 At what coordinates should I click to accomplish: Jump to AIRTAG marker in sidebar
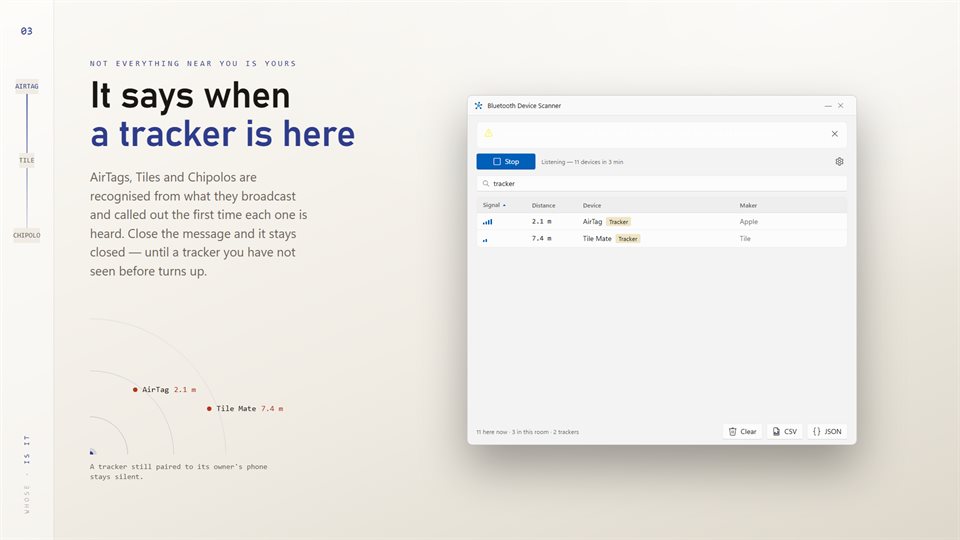point(26,86)
